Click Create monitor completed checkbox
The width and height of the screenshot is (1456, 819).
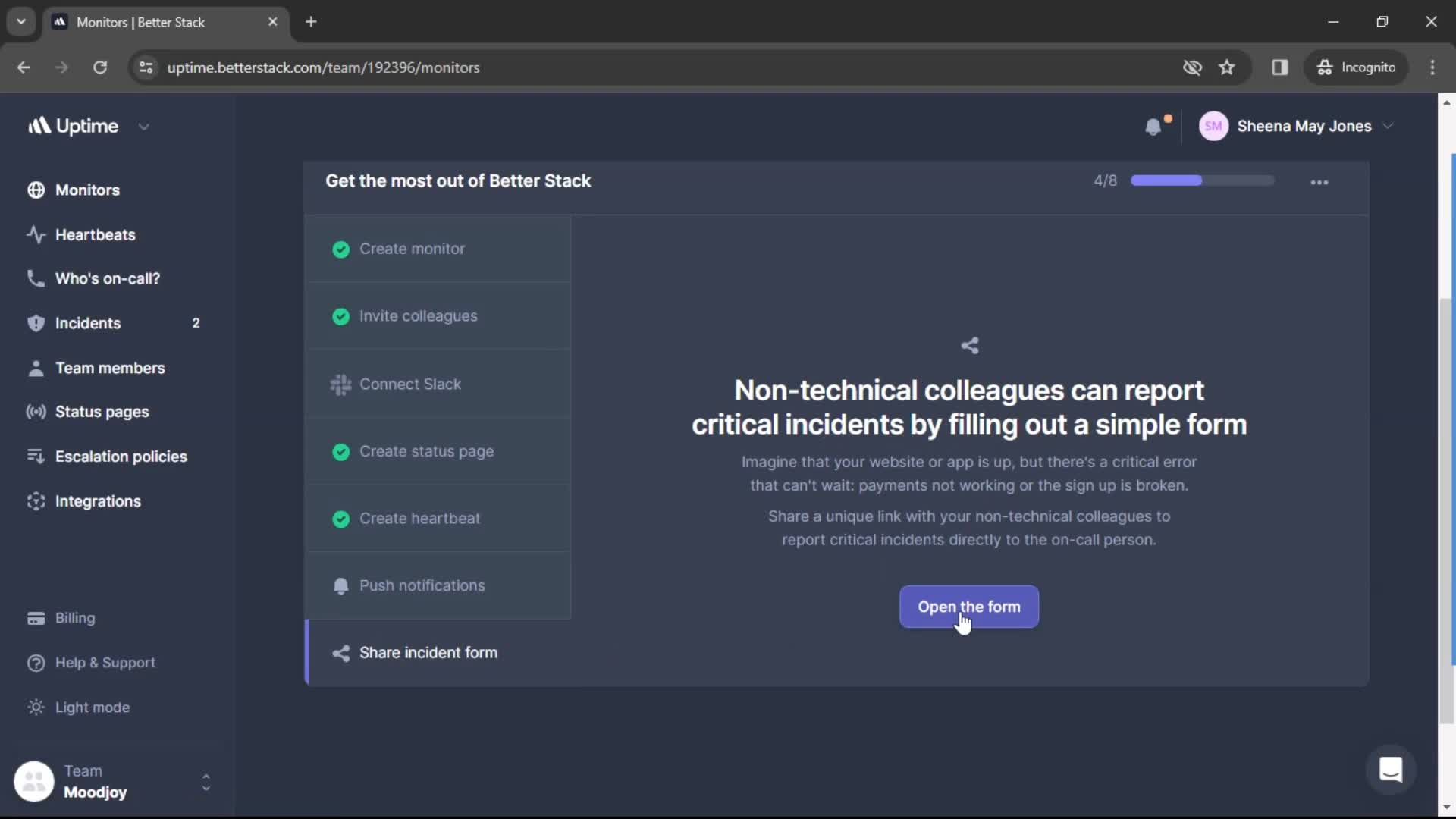(340, 248)
